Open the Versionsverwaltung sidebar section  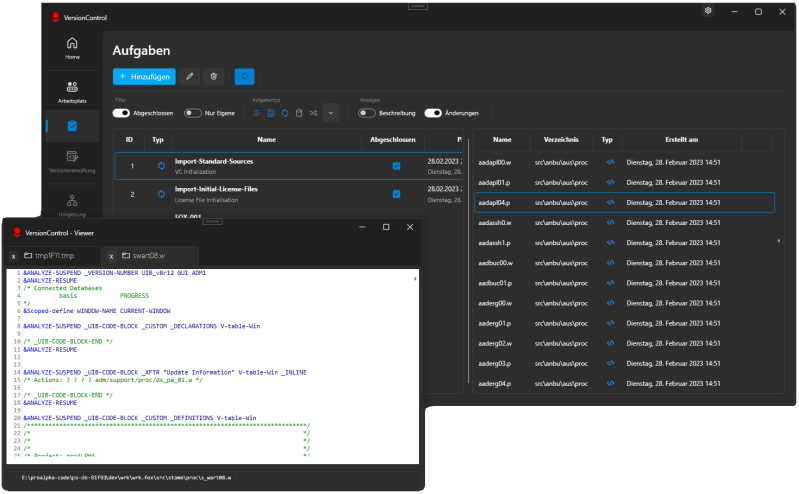[72, 161]
